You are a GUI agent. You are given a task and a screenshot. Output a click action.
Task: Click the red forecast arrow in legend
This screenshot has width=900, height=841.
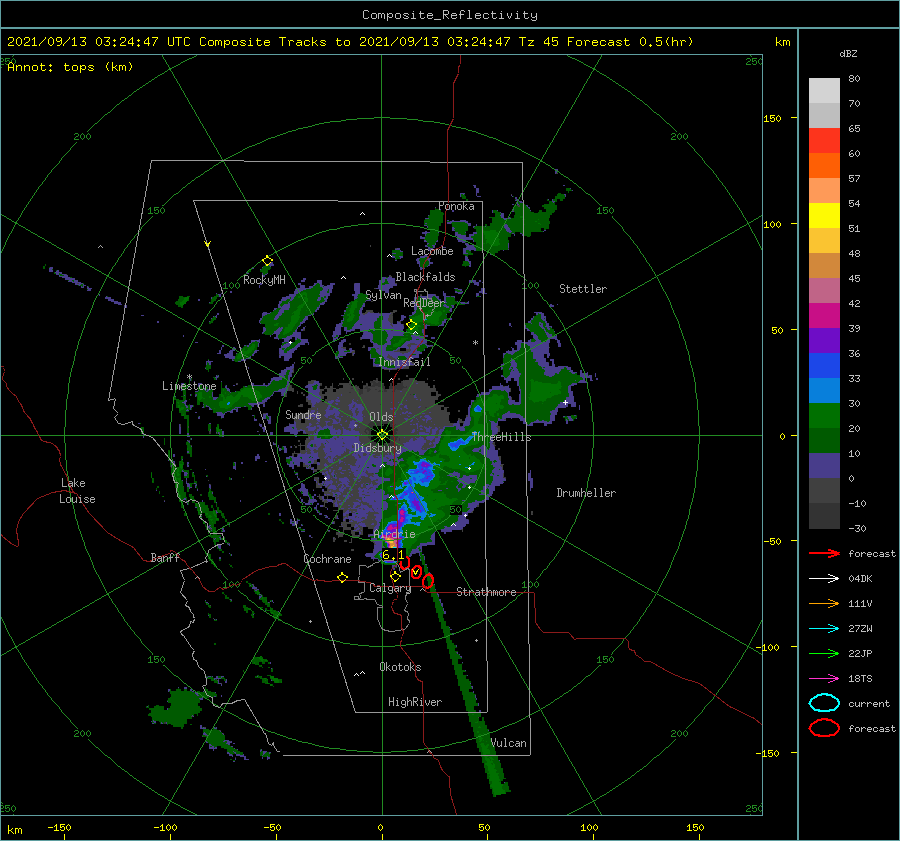(x=824, y=553)
